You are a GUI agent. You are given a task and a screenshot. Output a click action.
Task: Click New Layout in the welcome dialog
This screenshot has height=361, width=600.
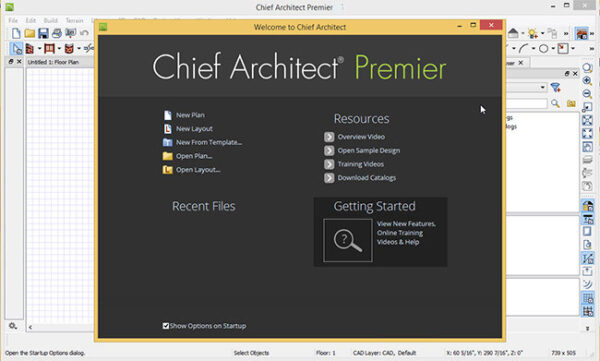[x=194, y=129]
